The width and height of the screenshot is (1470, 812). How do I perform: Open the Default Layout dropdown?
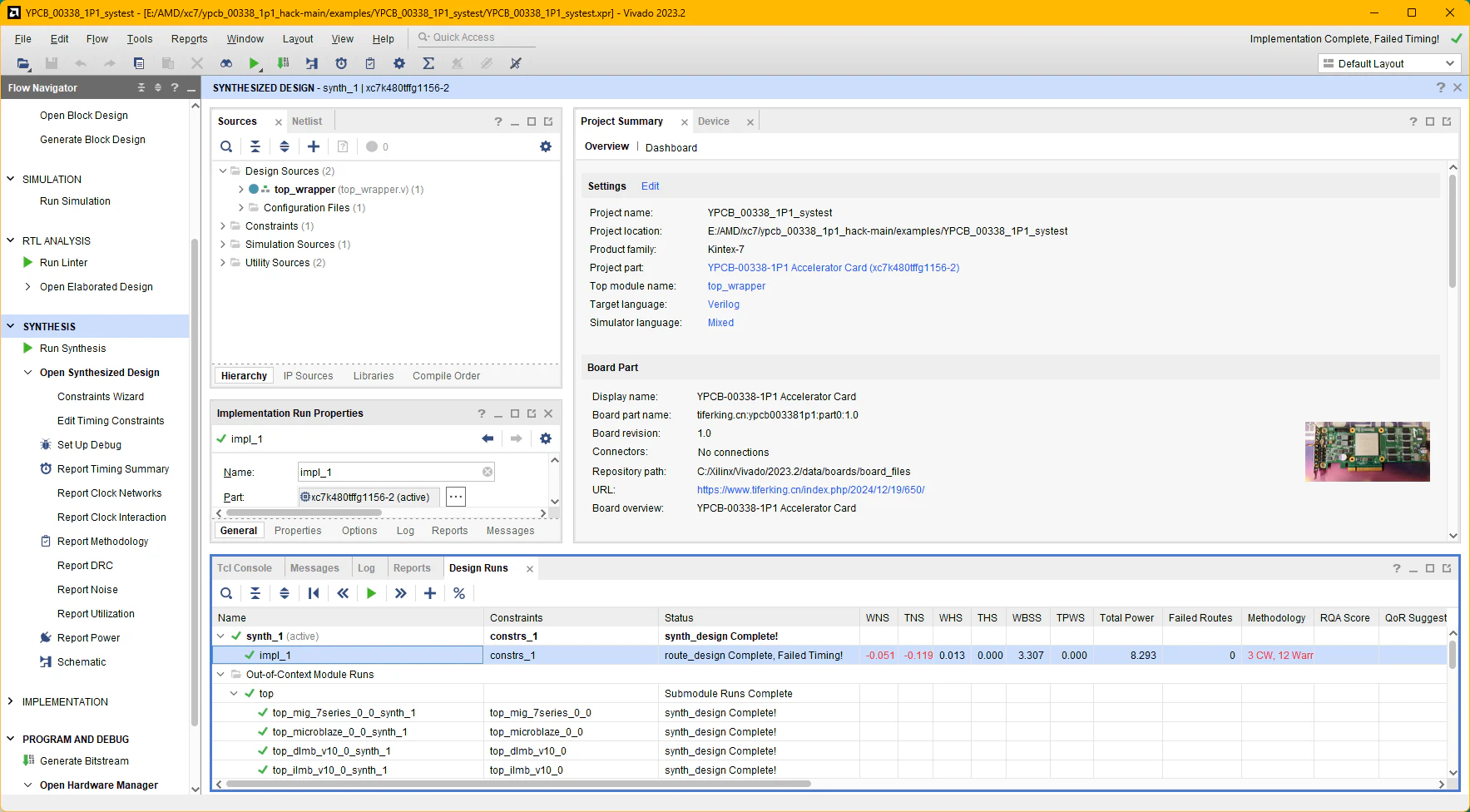1389,63
